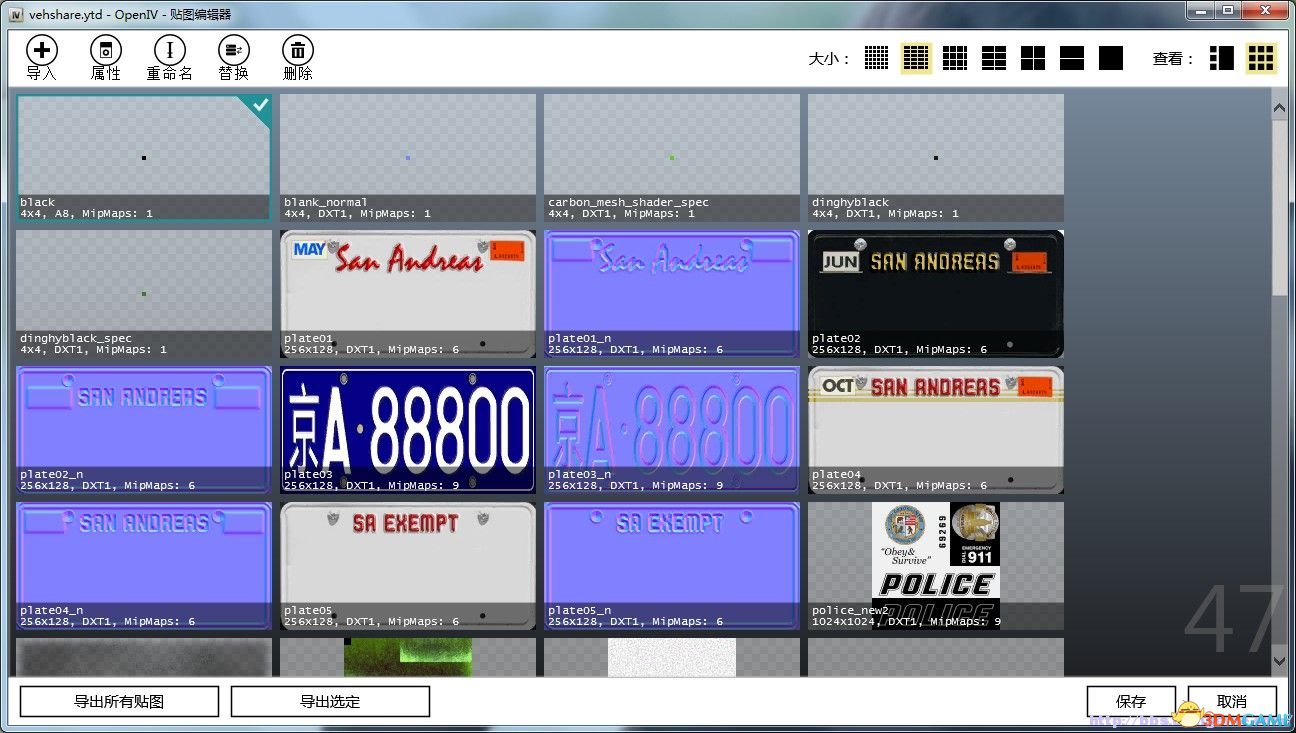Select the plate01 San Andreas license plate
The height and width of the screenshot is (733, 1296).
coord(408,294)
